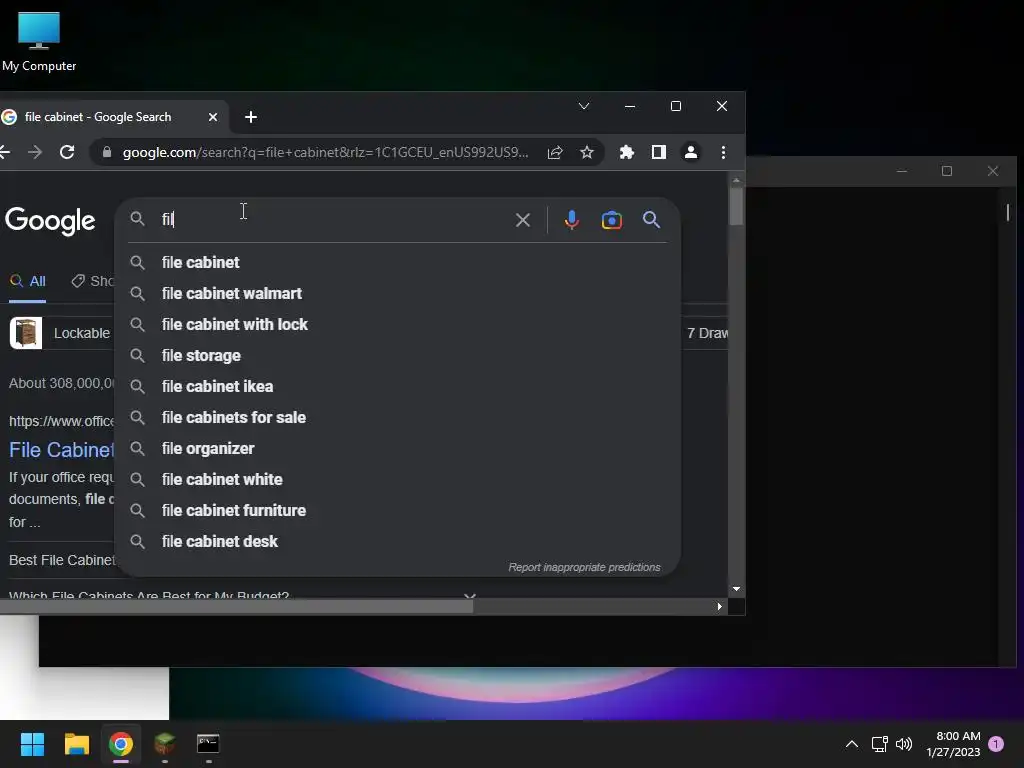
Task: Select suggestion 'file cabinet furniture'
Action: pos(398,511)
